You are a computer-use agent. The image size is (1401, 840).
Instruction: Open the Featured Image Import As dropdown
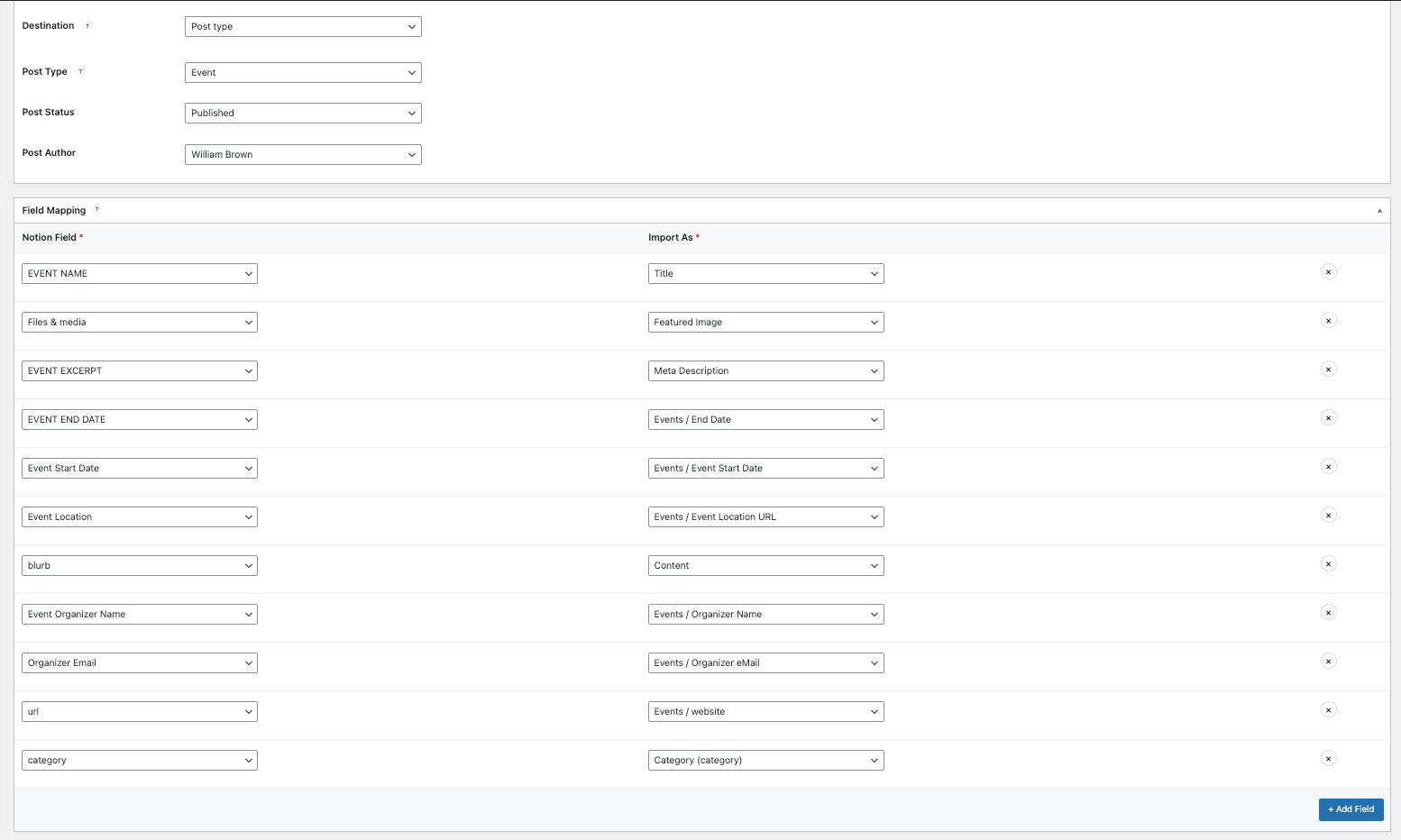766,322
